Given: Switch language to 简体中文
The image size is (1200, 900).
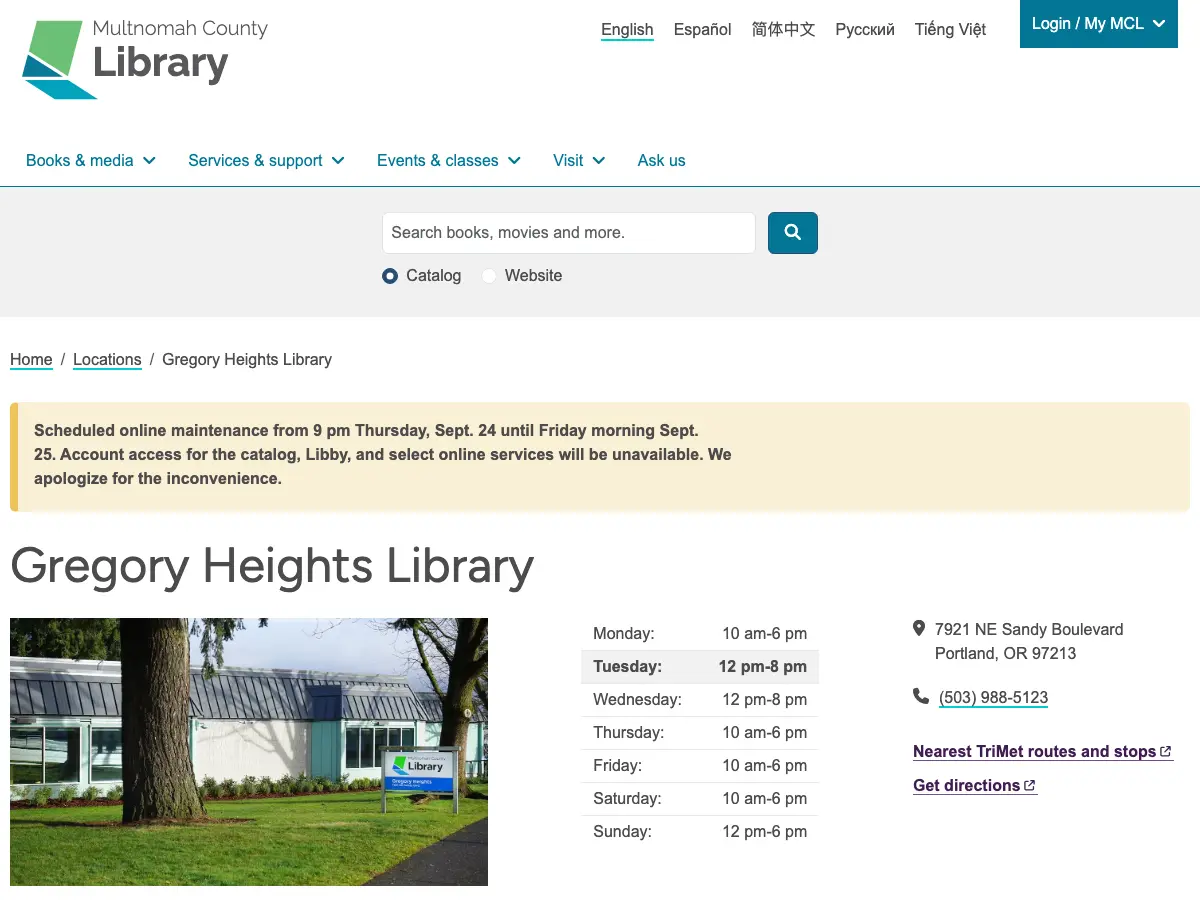Looking at the screenshot, I should tap(784, 30).
